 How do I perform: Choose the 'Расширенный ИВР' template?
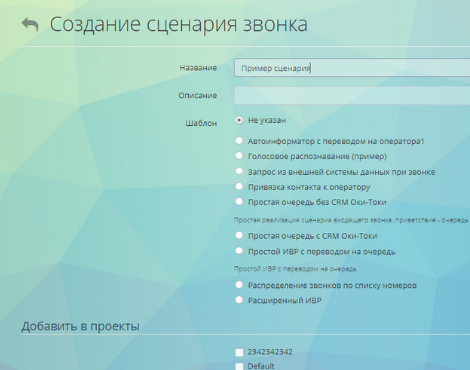(x=239, y=300)
